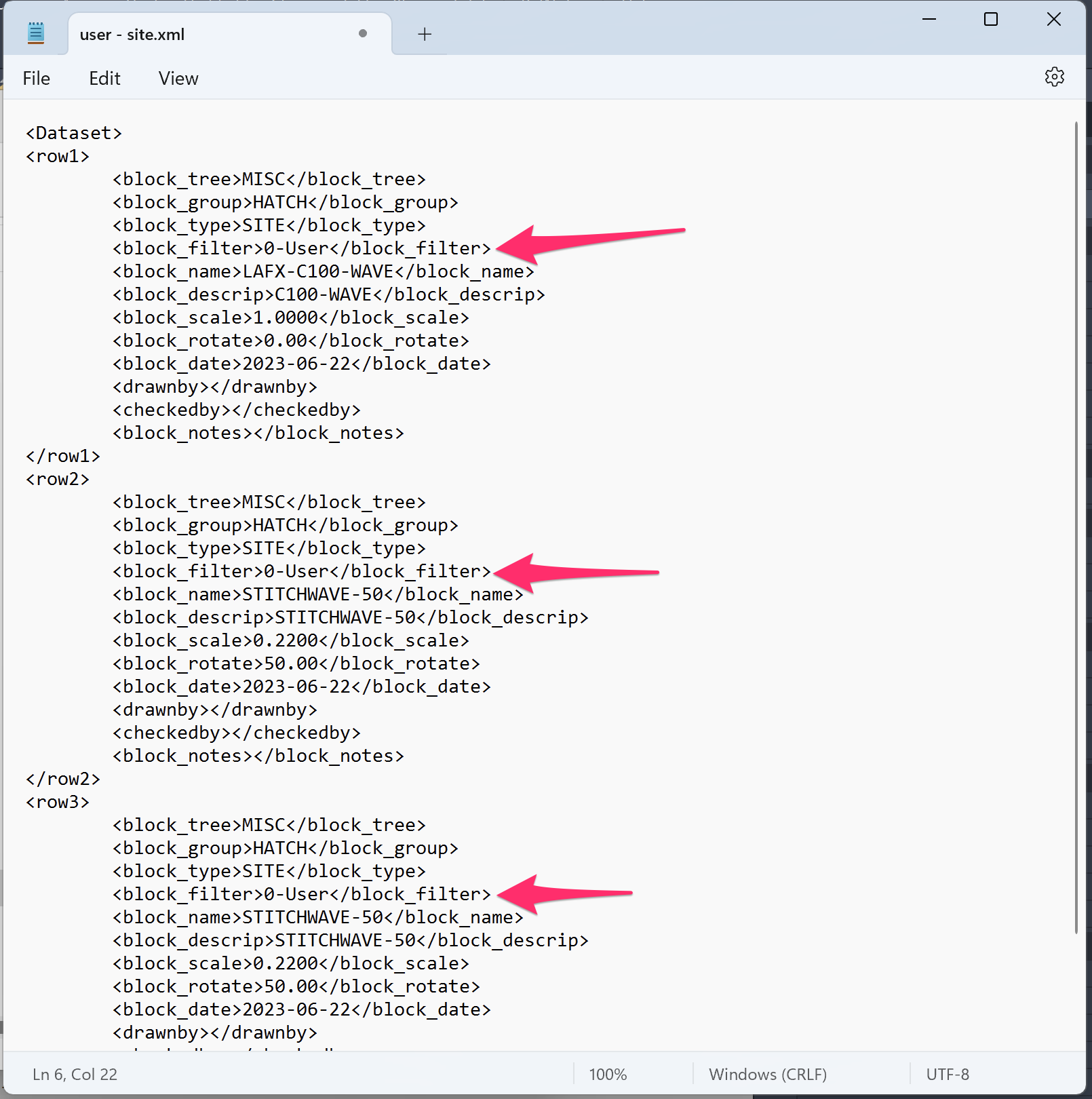
Task: Click row1 block_type SITE line
Action: pos(269,225)
